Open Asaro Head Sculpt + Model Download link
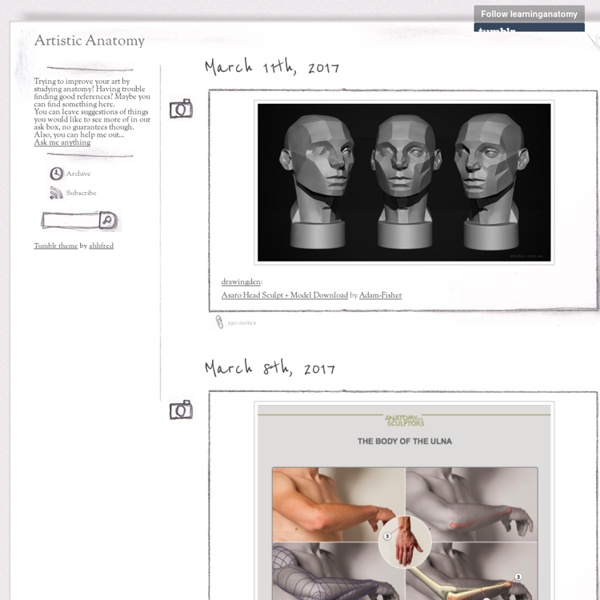Screen dimensions: 600x600 (285, 295)
